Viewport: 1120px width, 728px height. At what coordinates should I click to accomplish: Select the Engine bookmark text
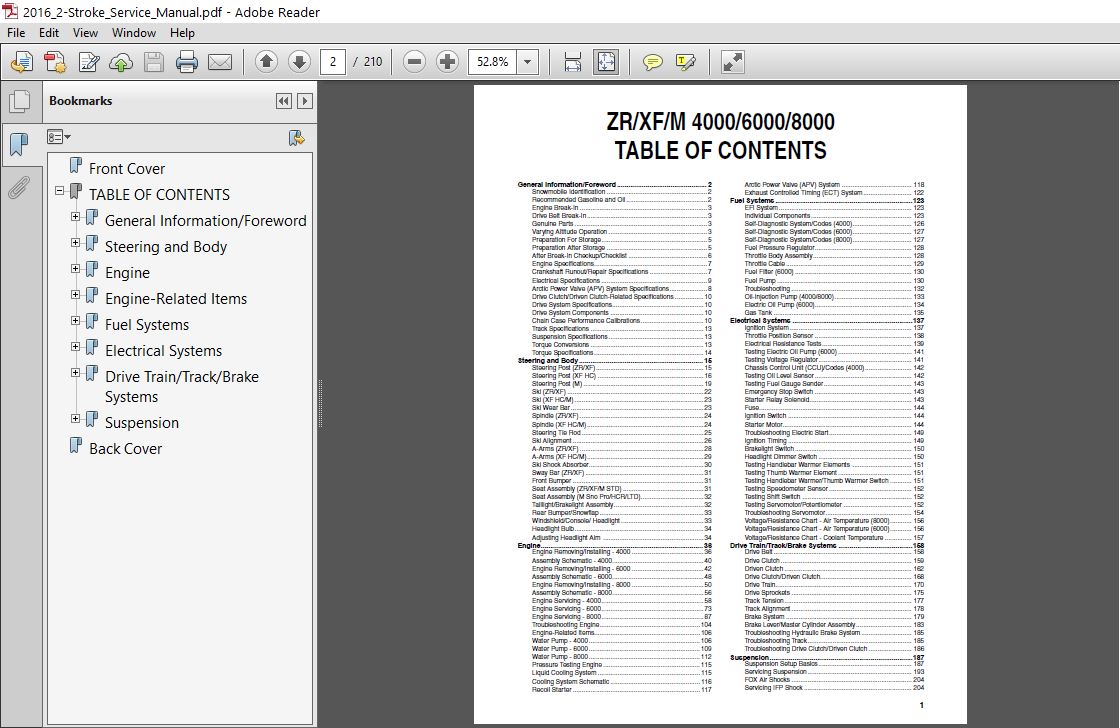(x=127, y=273)
